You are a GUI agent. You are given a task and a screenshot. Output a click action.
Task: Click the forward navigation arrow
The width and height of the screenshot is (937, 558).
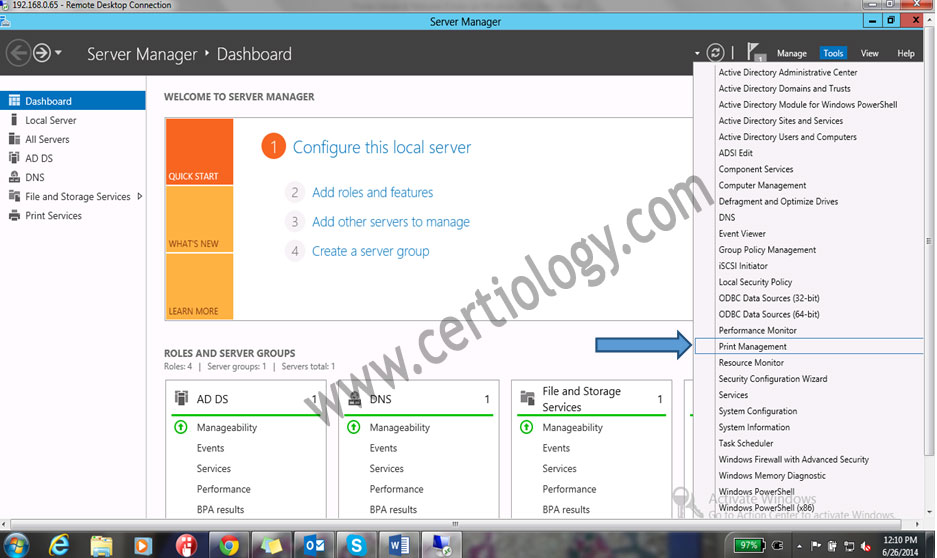[41, 53]
